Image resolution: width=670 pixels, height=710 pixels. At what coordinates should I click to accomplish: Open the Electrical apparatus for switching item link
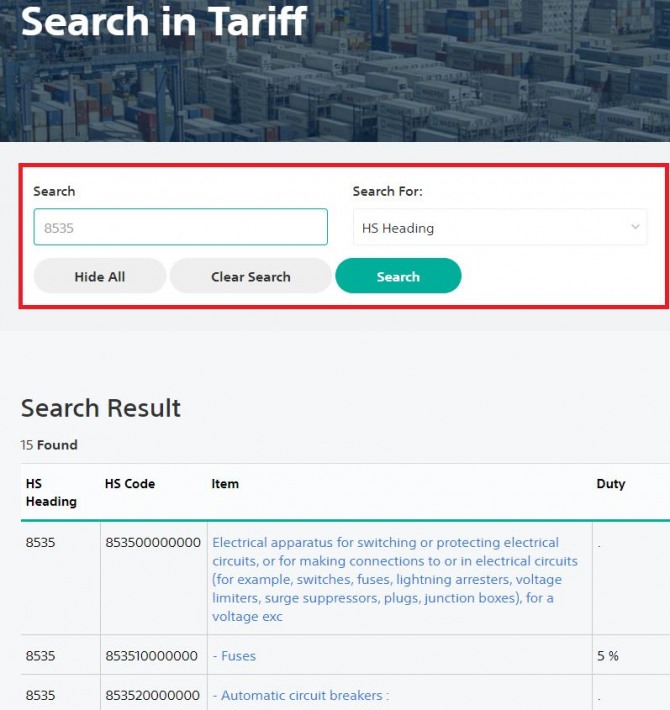point(395,579)
